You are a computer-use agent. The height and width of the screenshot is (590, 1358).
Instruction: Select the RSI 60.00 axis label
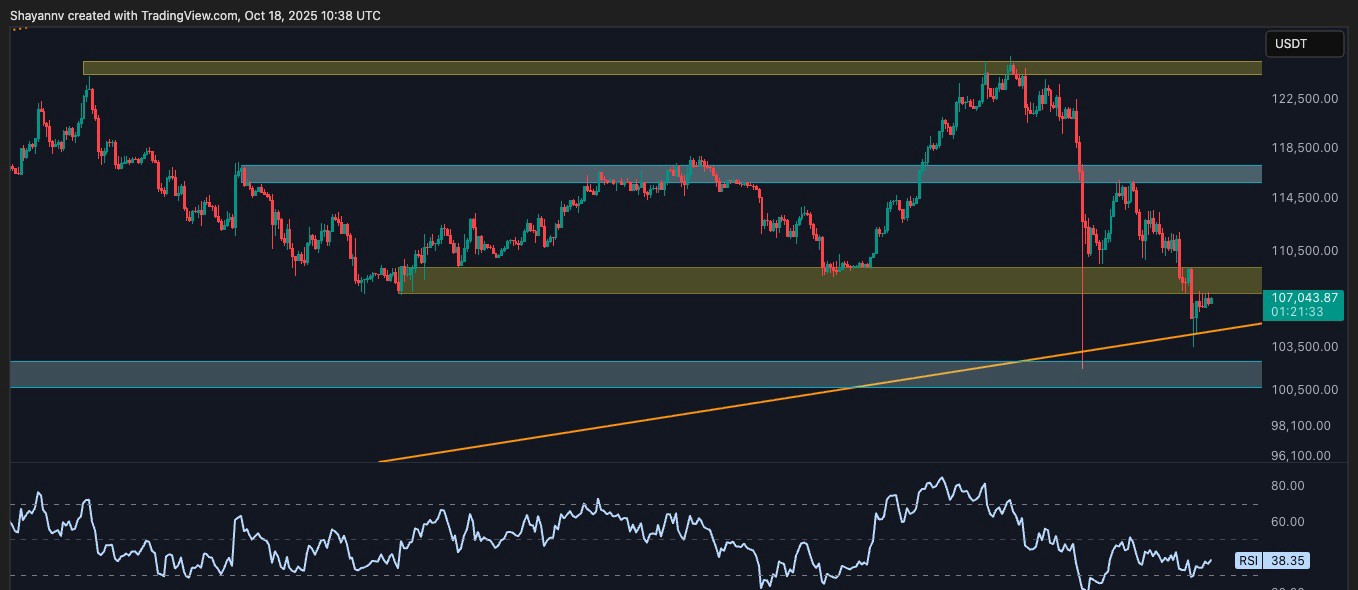pos(1288,522)
